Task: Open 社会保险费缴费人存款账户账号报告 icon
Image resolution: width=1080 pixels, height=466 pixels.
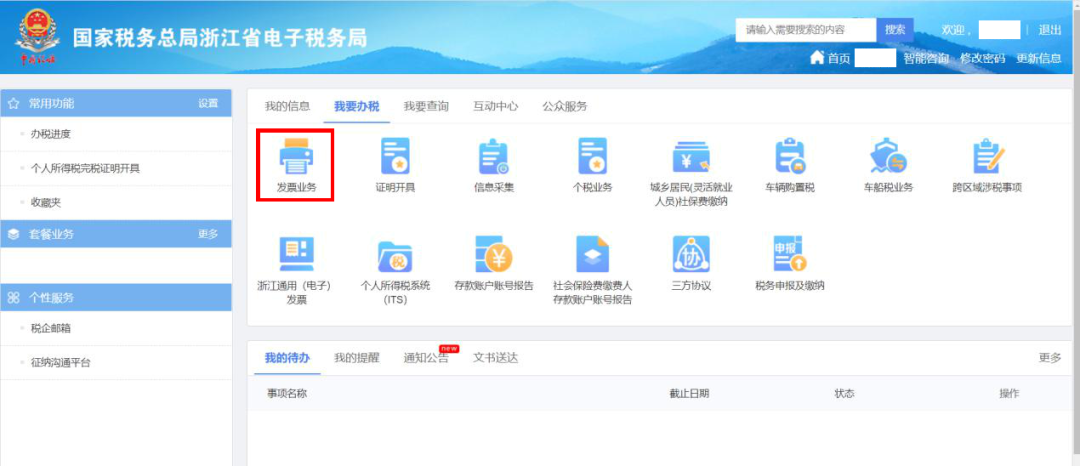Action: pos(592,254)
